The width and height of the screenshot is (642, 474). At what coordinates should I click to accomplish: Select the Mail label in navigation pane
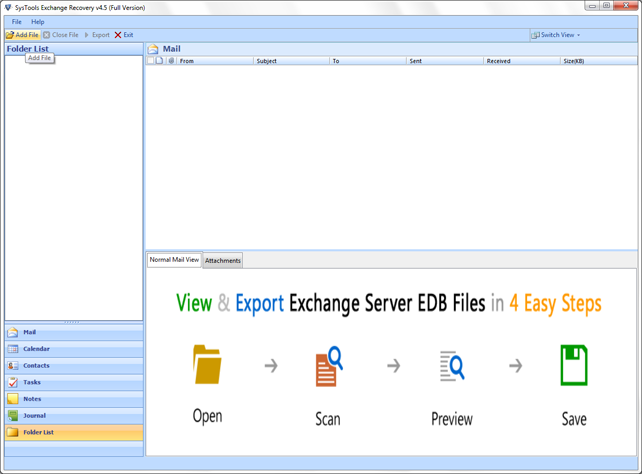(x=29, y=332)
